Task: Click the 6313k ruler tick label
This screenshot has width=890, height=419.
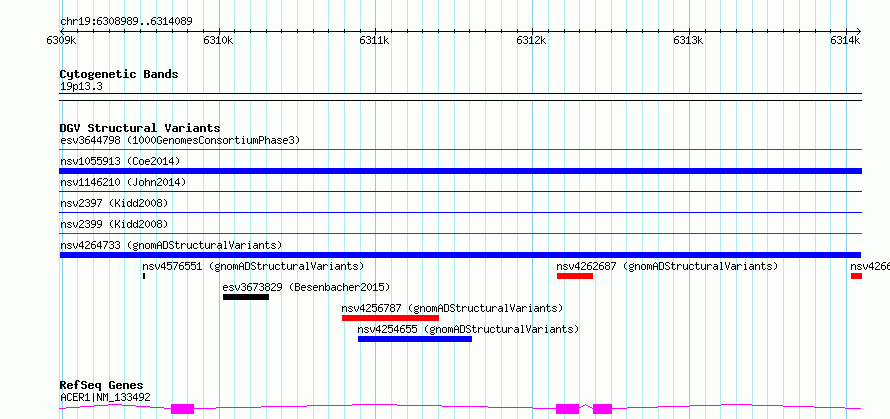Action: (x=689, y=40)
